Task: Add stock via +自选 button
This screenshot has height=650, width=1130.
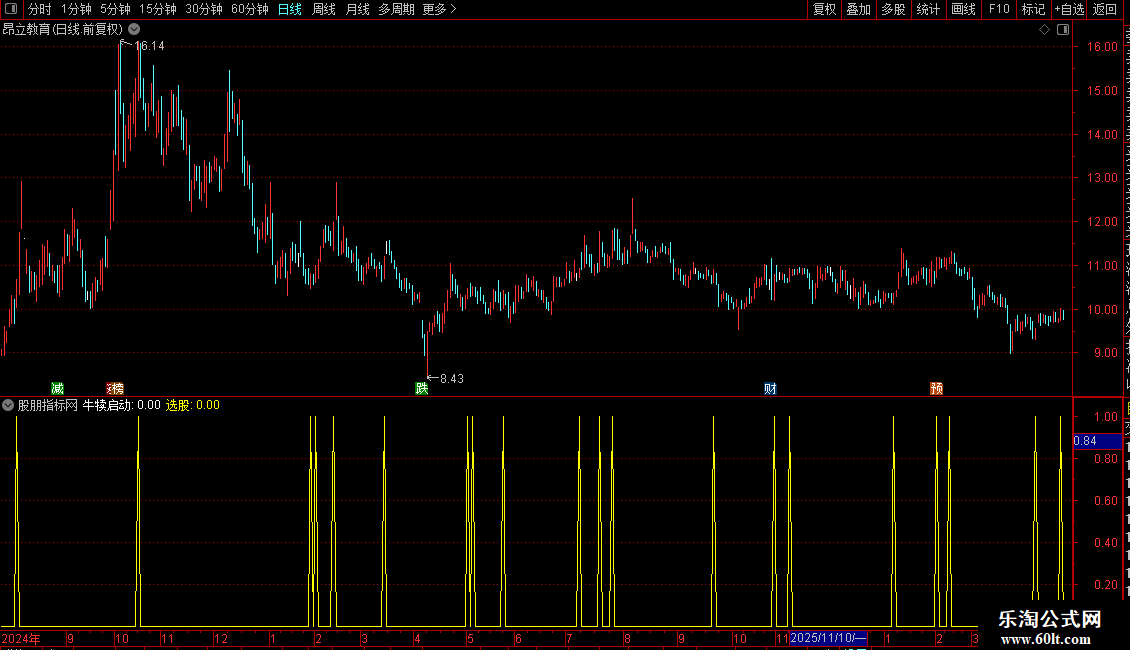Action: point(1069,9)
